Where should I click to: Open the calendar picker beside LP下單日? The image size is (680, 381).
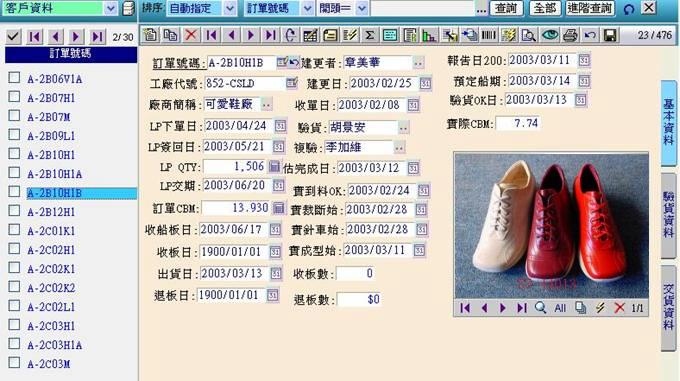pos(281,126)
